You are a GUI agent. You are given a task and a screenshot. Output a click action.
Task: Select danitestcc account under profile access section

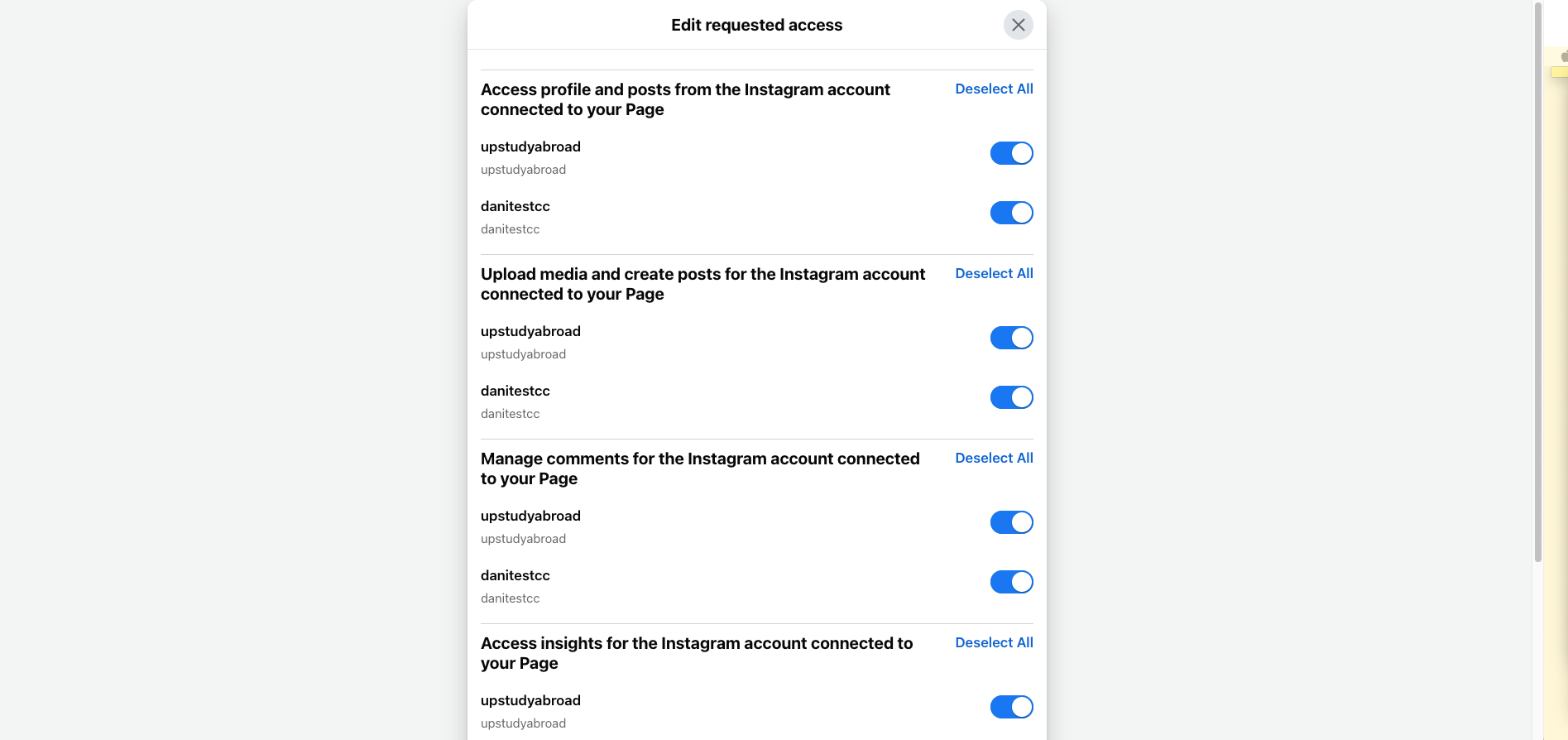pos(515,206)
